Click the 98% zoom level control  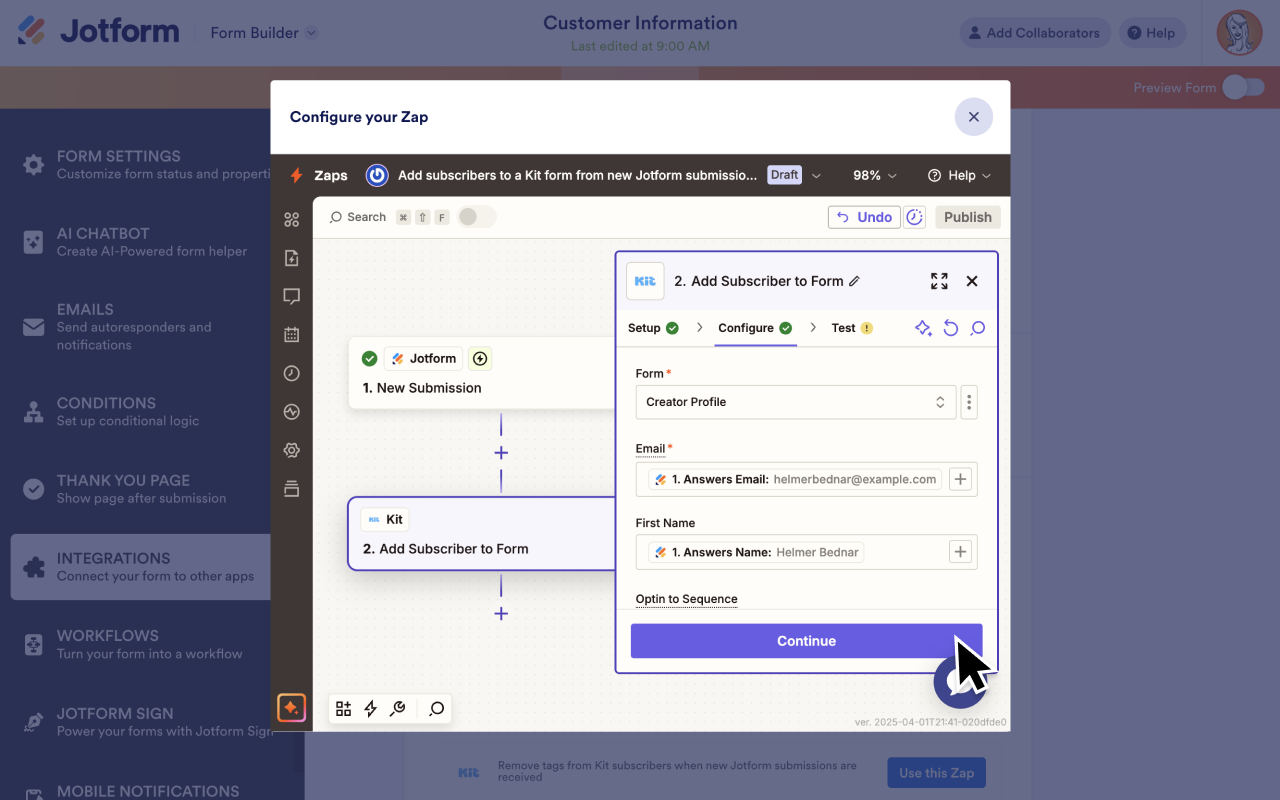pos(873,174)
